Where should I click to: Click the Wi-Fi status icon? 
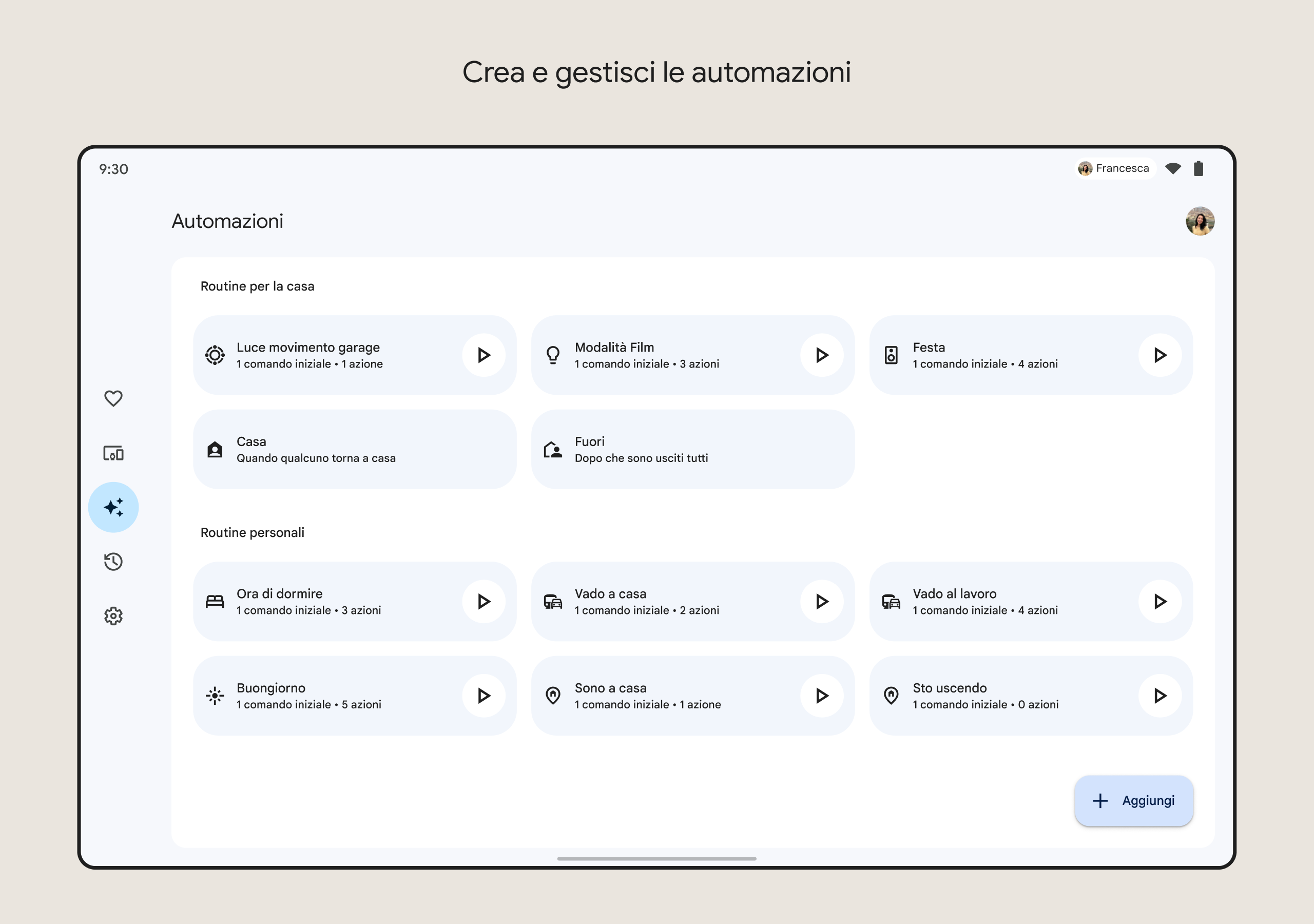(1173, 168)
